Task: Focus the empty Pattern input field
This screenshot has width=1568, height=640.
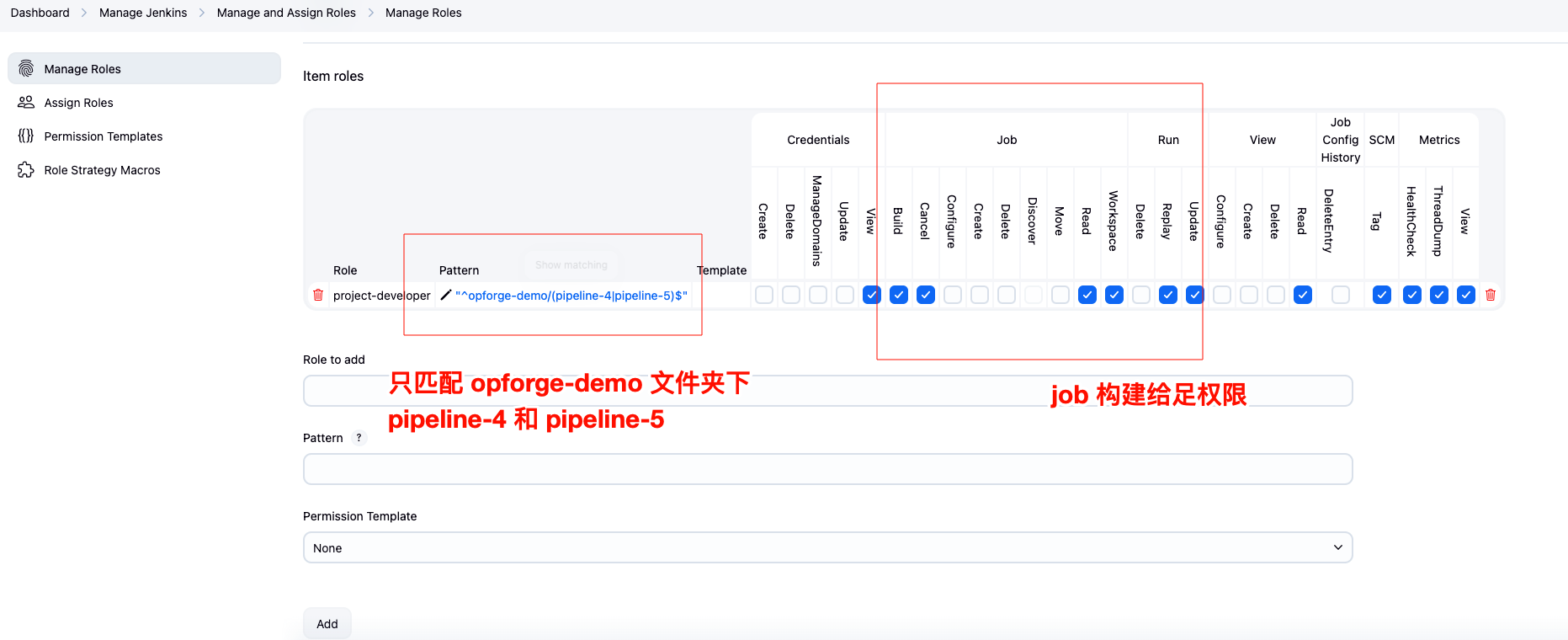Action: (x=827, y=470)
